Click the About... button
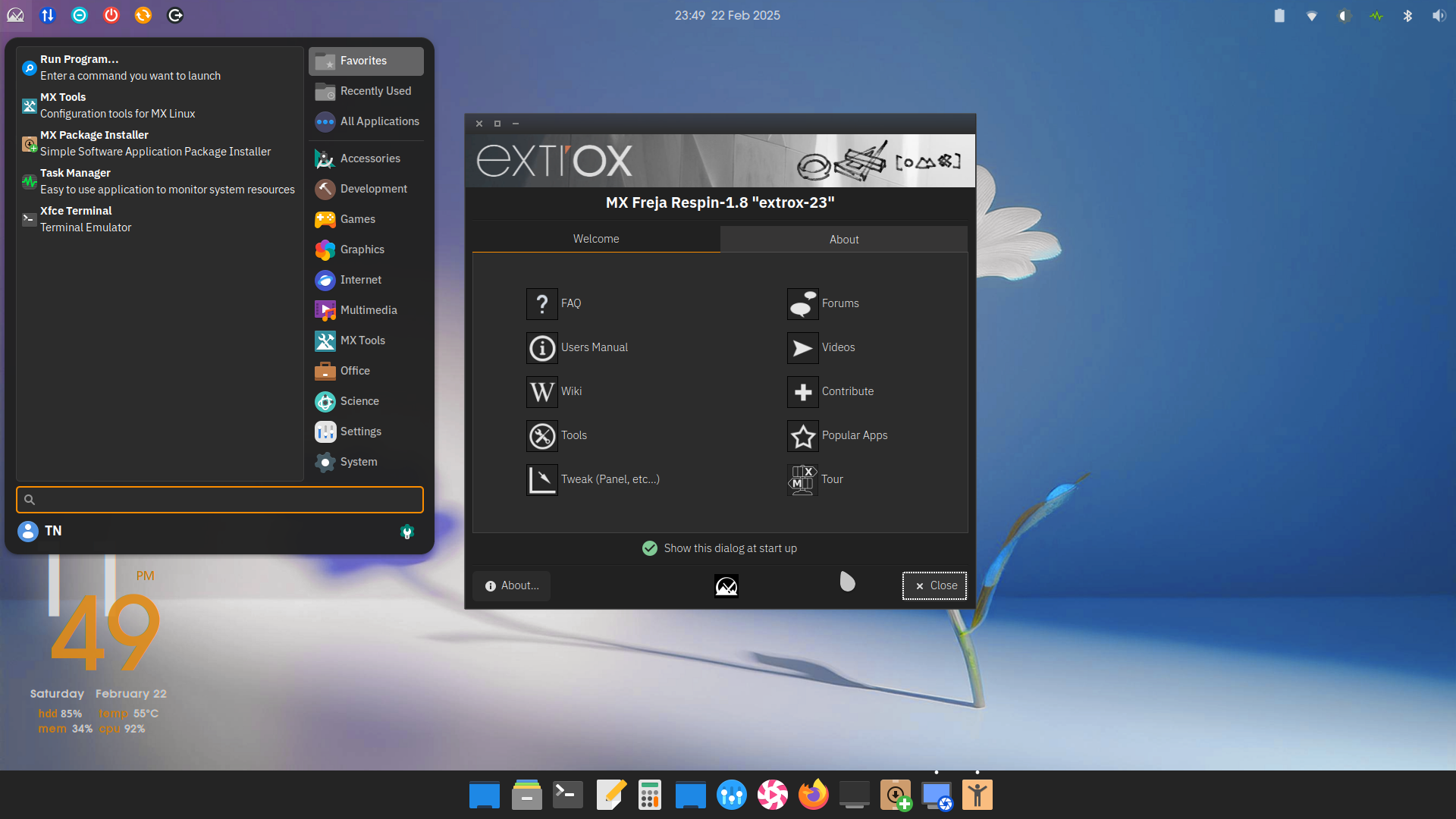 pyautogui.click(x=512, y=585)
